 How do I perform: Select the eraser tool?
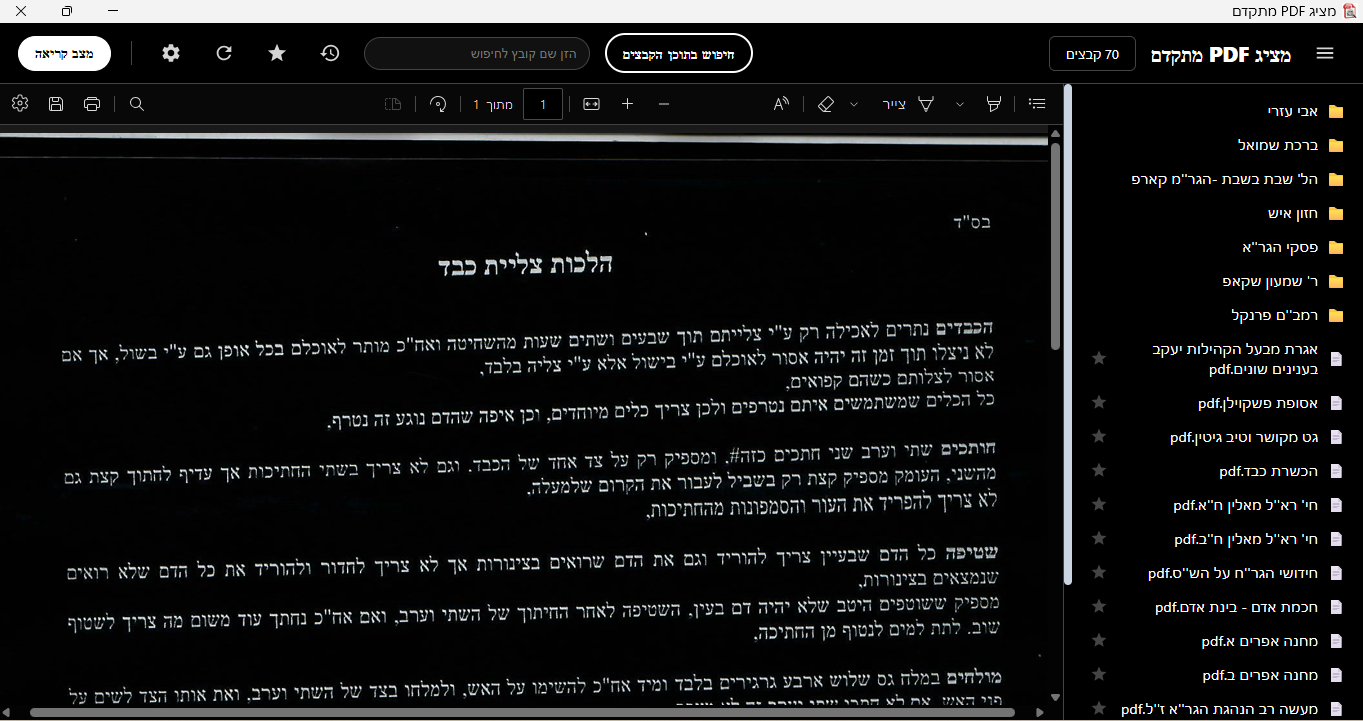tap(826, 103)
